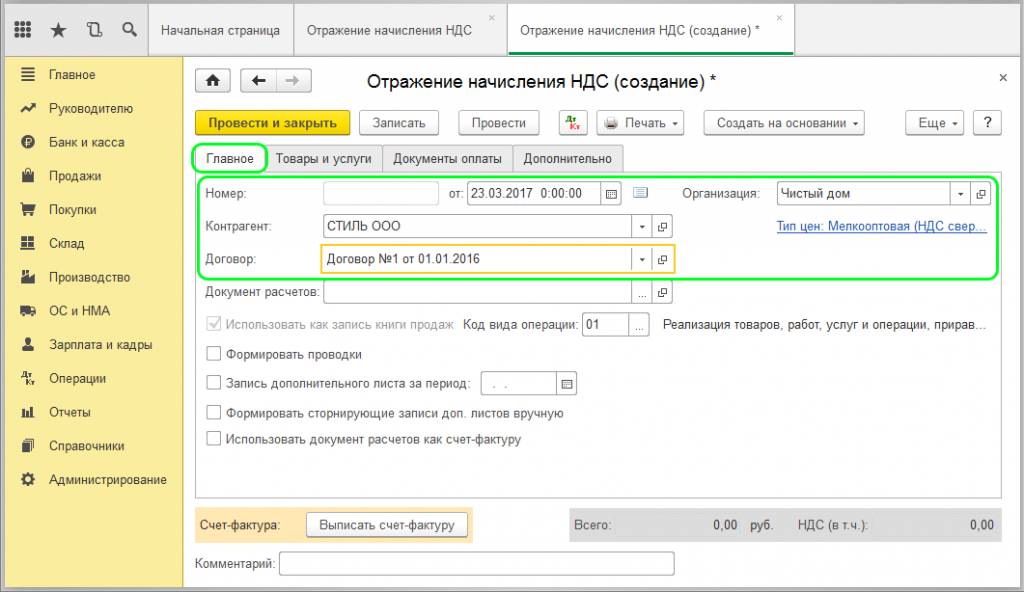Open Договор record with open icon
Image resolution: width=1024 pixels, height=592 pixels.
(x=662, y=259)
